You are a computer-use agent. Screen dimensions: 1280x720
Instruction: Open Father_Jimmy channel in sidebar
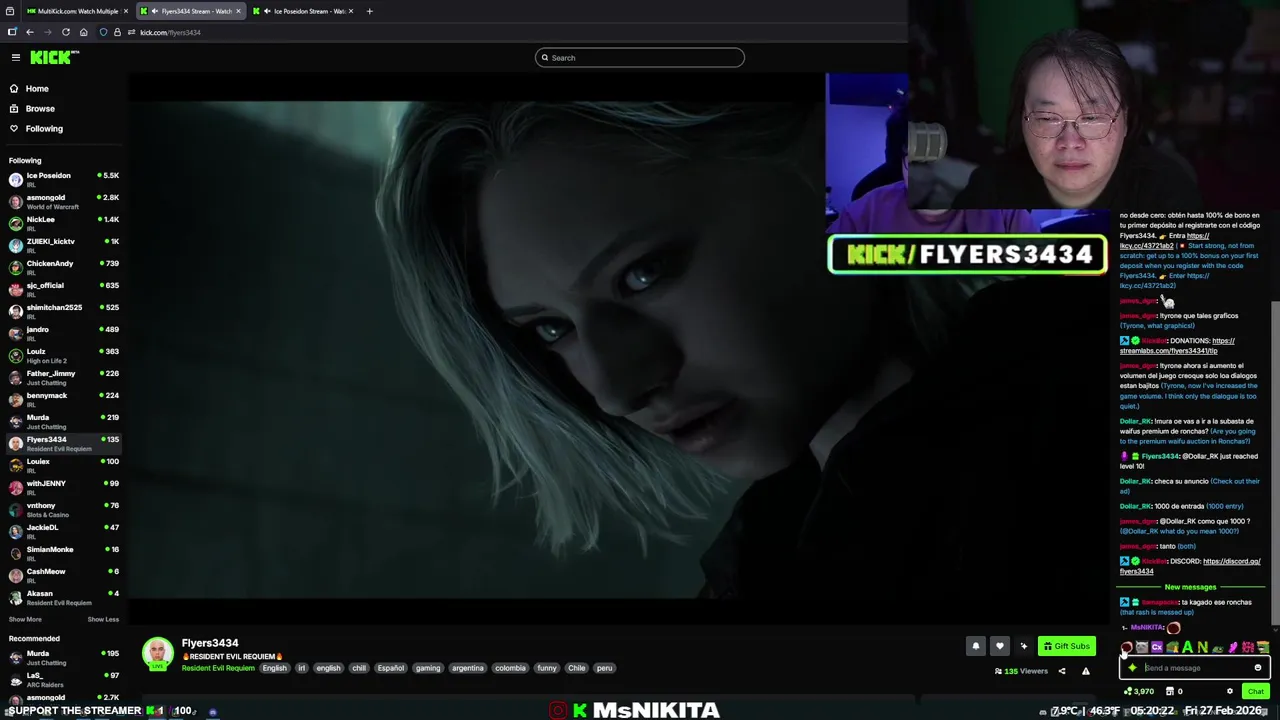(x=62, y=377)
